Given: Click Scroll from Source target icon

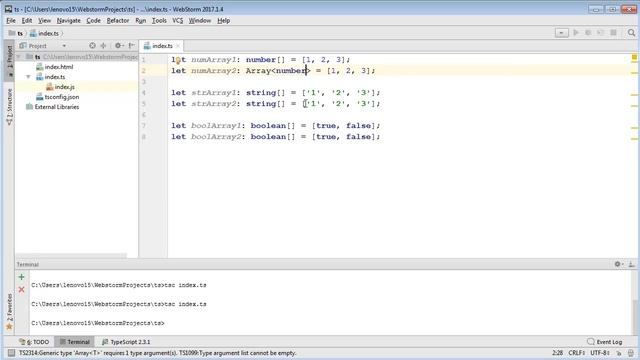Looking at the screenshot, I should [92, 46].
